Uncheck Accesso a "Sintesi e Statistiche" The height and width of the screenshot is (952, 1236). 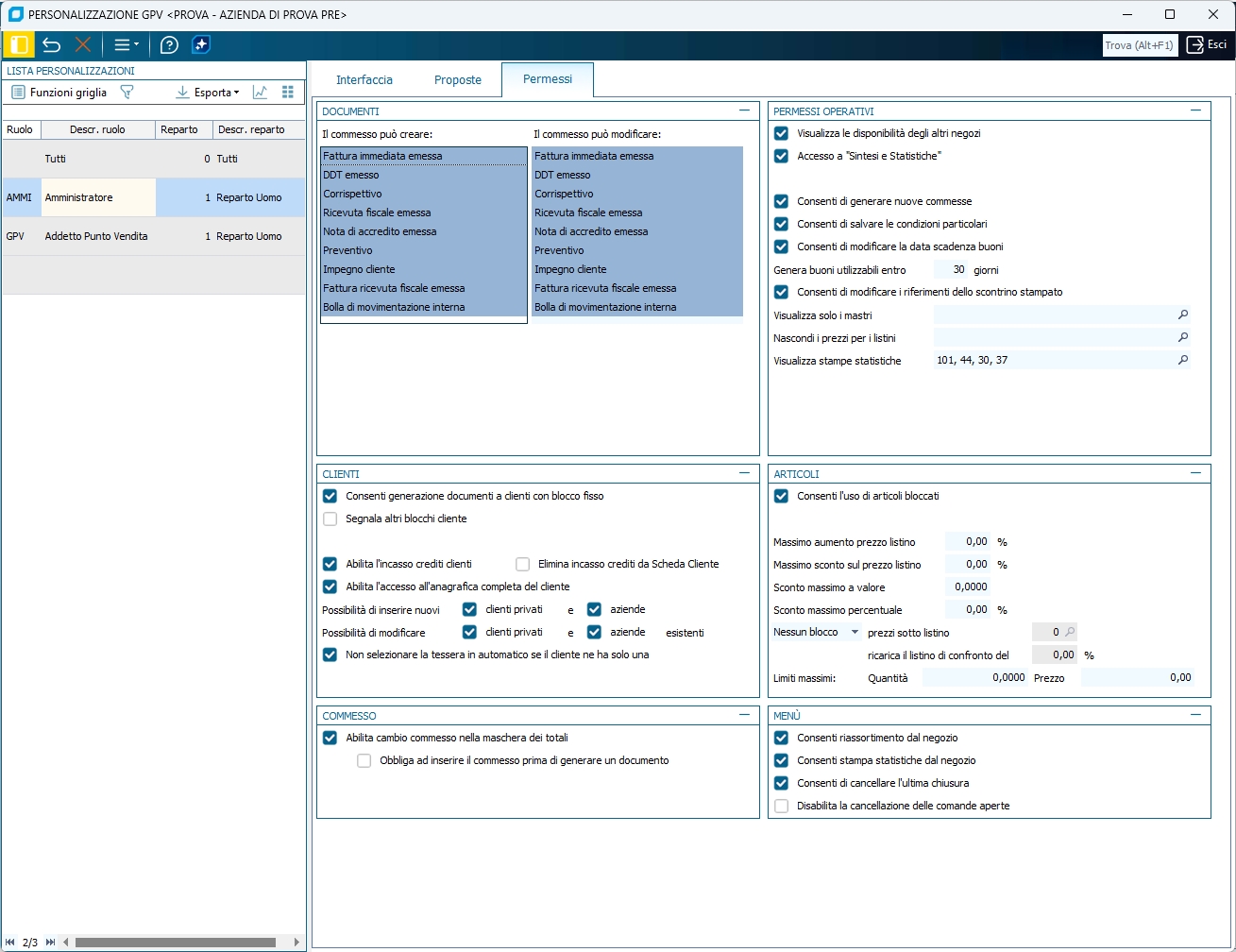click(781, 156)
